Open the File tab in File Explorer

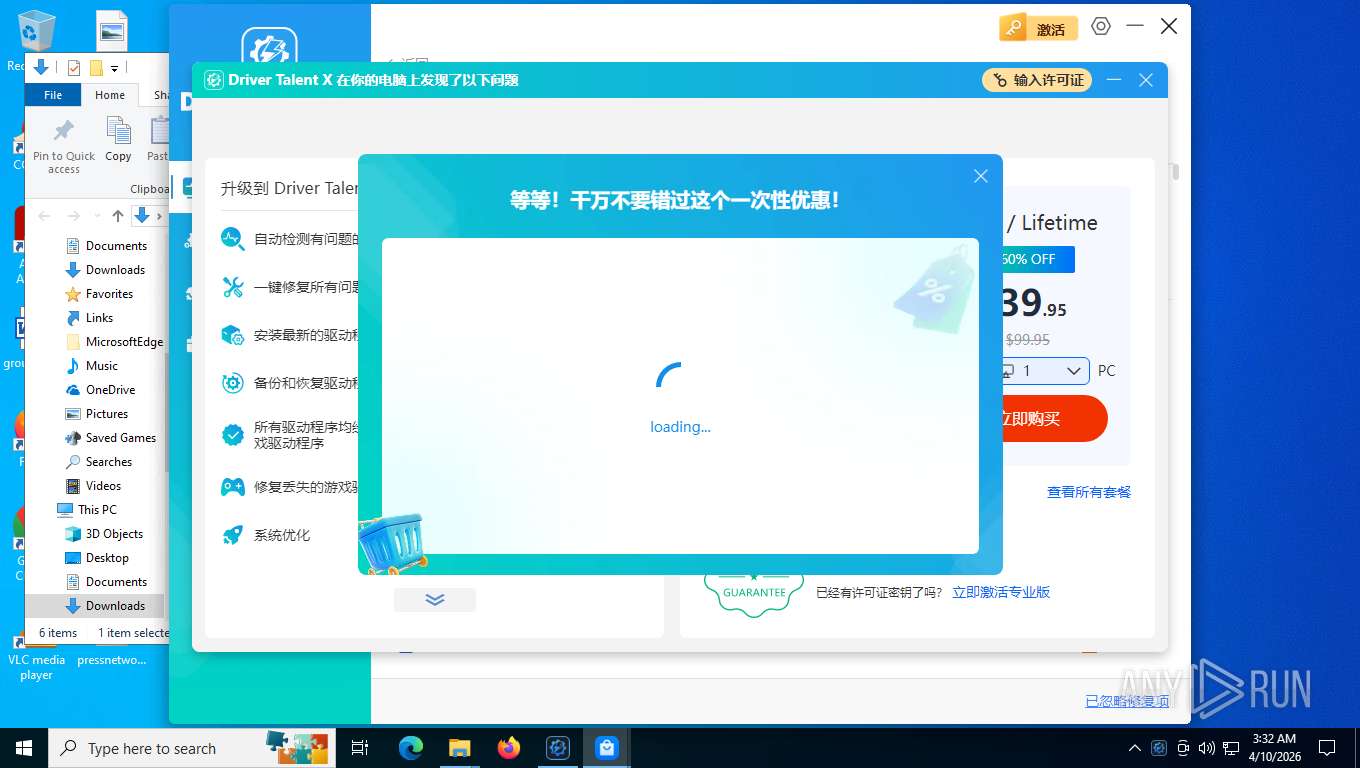53,95
